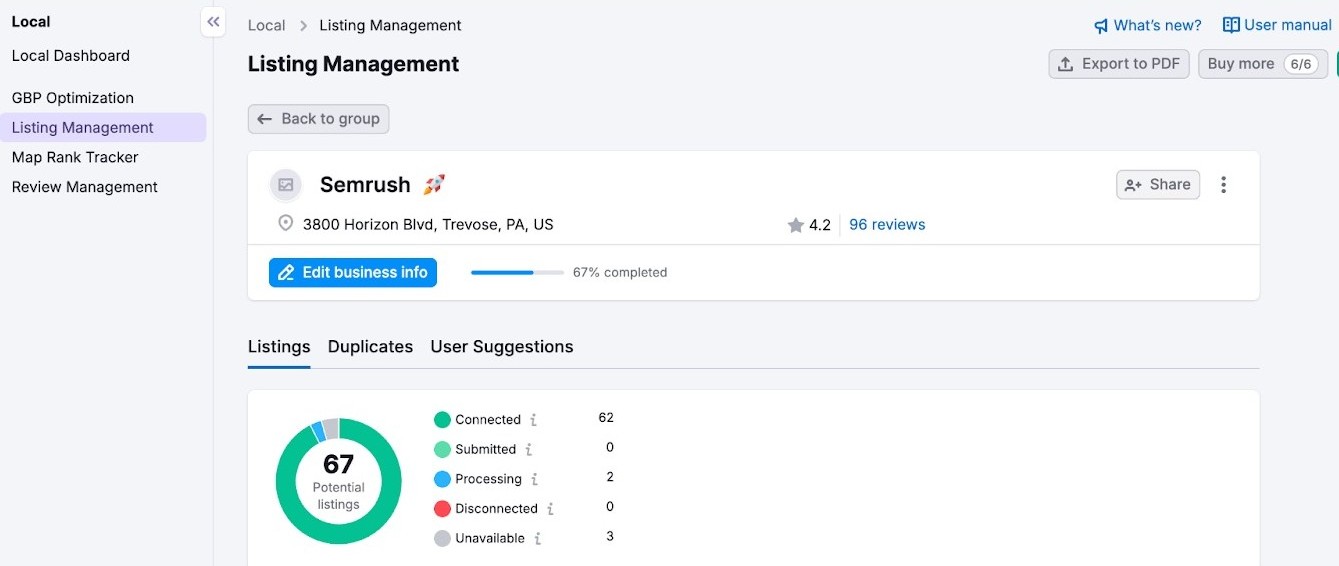Click the Unavailable count 3

610,537
